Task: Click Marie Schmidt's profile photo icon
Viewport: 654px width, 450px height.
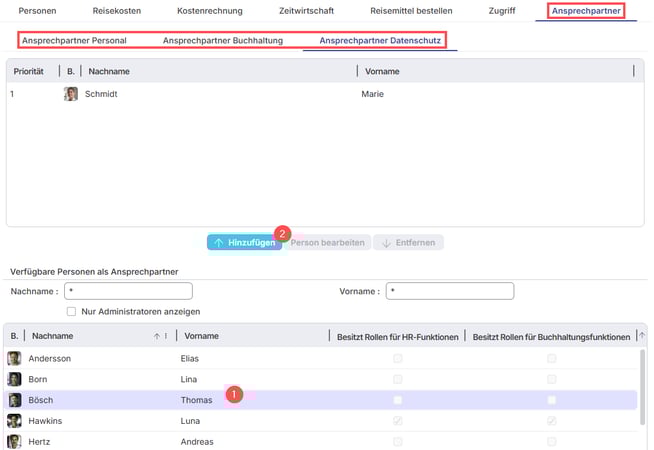Action: [71, 94]
